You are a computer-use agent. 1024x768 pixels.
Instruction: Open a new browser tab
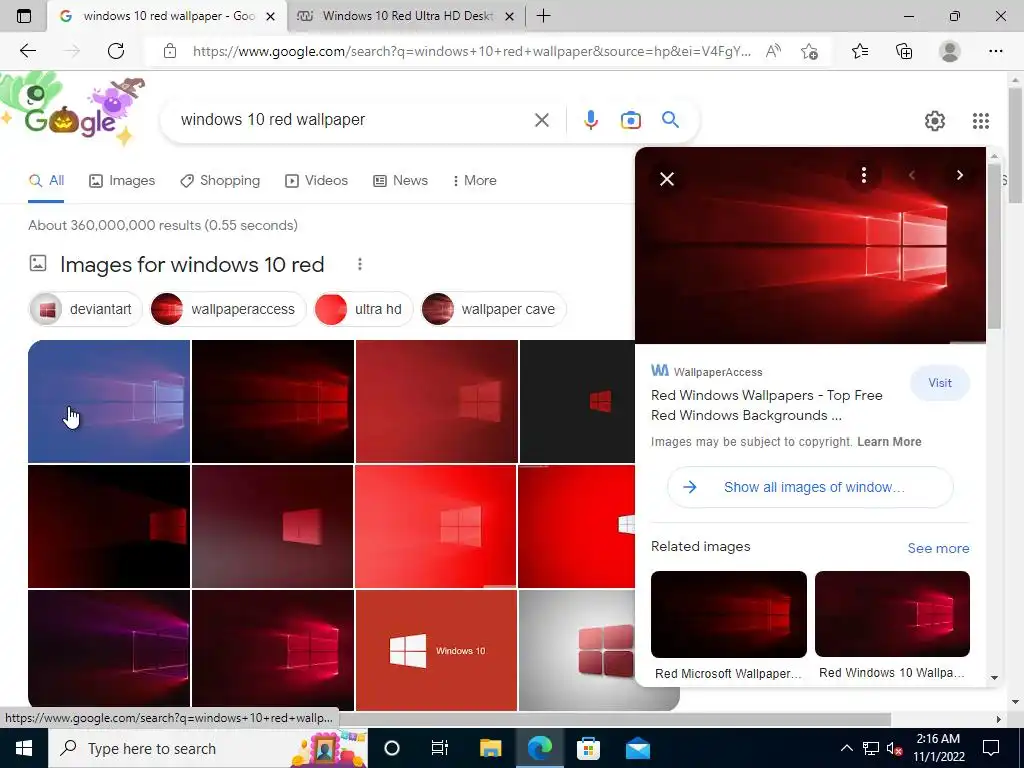(x=543, y=16)
